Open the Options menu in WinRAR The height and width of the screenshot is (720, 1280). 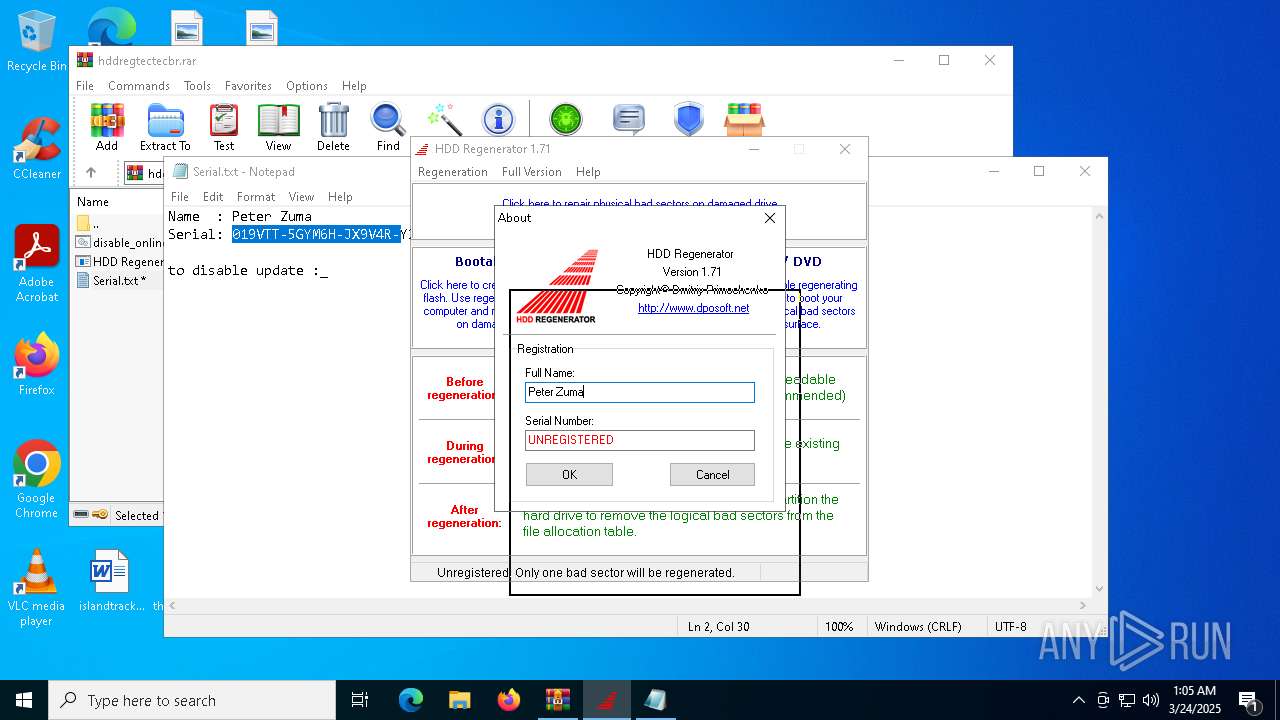coord(307,86)
